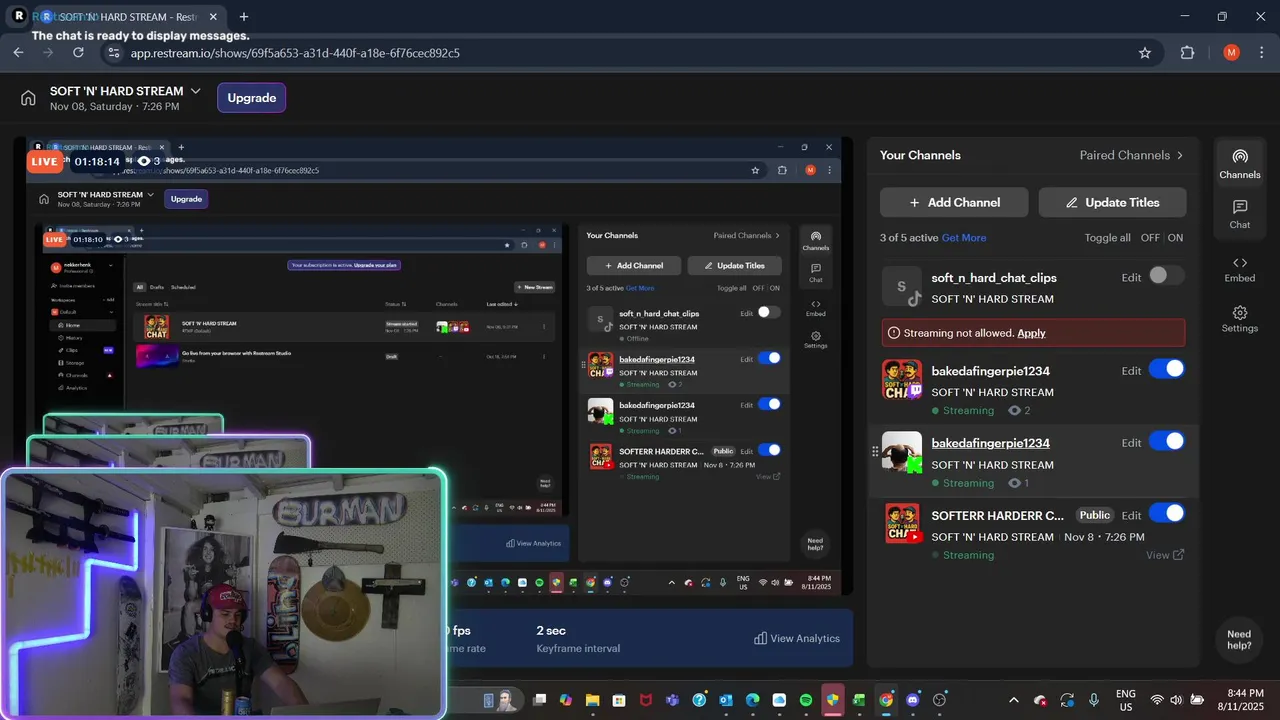Image resolution: width=1280 pixels, height=720 pixels.
Task: Click the Kick channel avatar icon
Action: pyautogui.click(x=902, y=451)
